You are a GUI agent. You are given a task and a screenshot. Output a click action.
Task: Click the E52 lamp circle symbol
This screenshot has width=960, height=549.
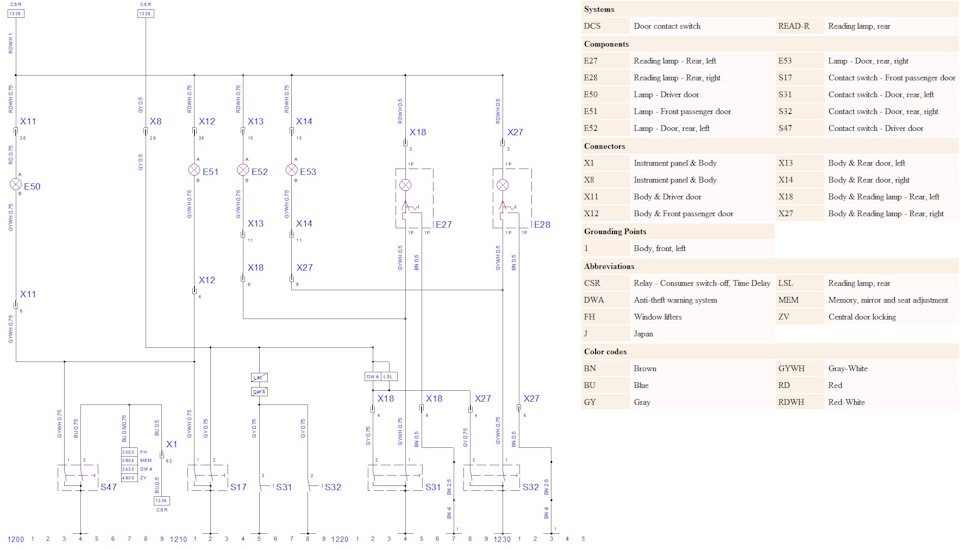click(243, 170)
